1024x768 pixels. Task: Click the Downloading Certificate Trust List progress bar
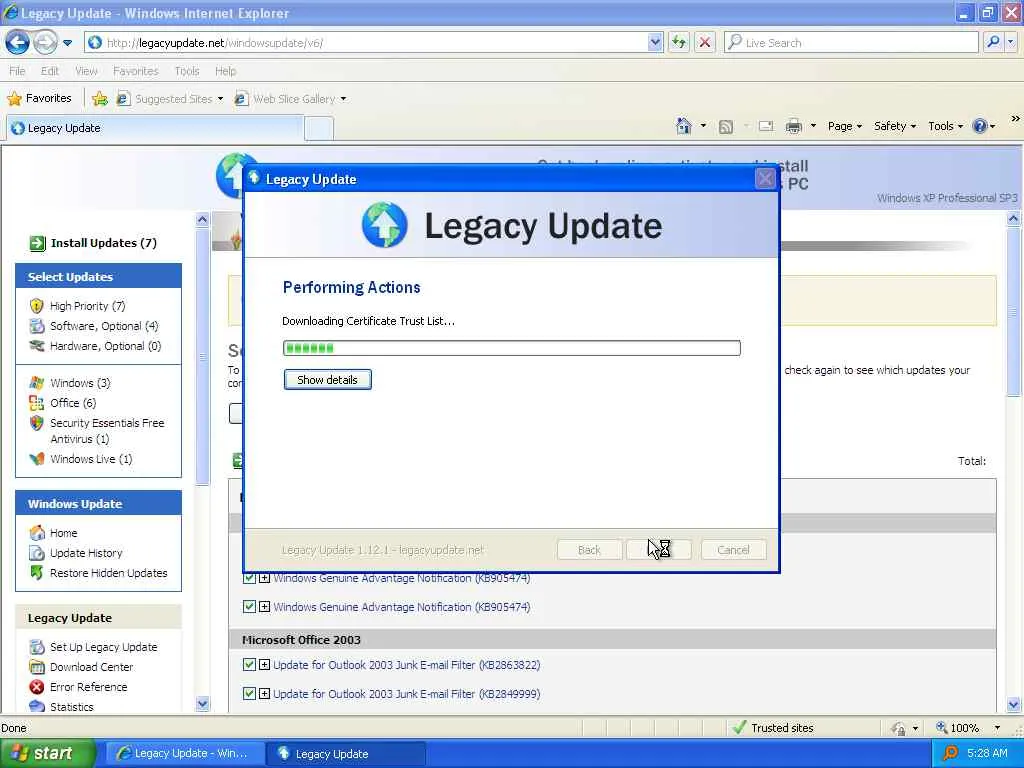pyautogui.click(x=512, y=348)
